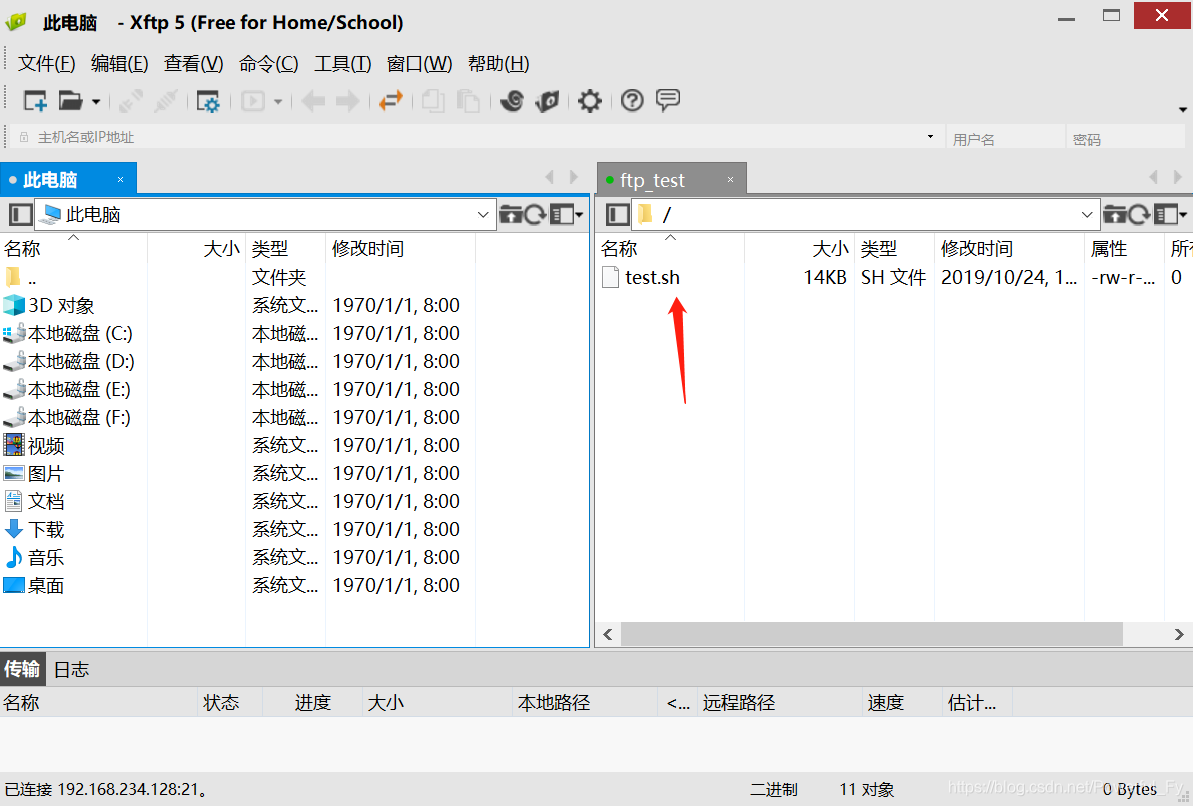Click the Open Session folder icon
Image resolution: width=1193 pixels, height=806 pixels.
(x=71, y=100)
